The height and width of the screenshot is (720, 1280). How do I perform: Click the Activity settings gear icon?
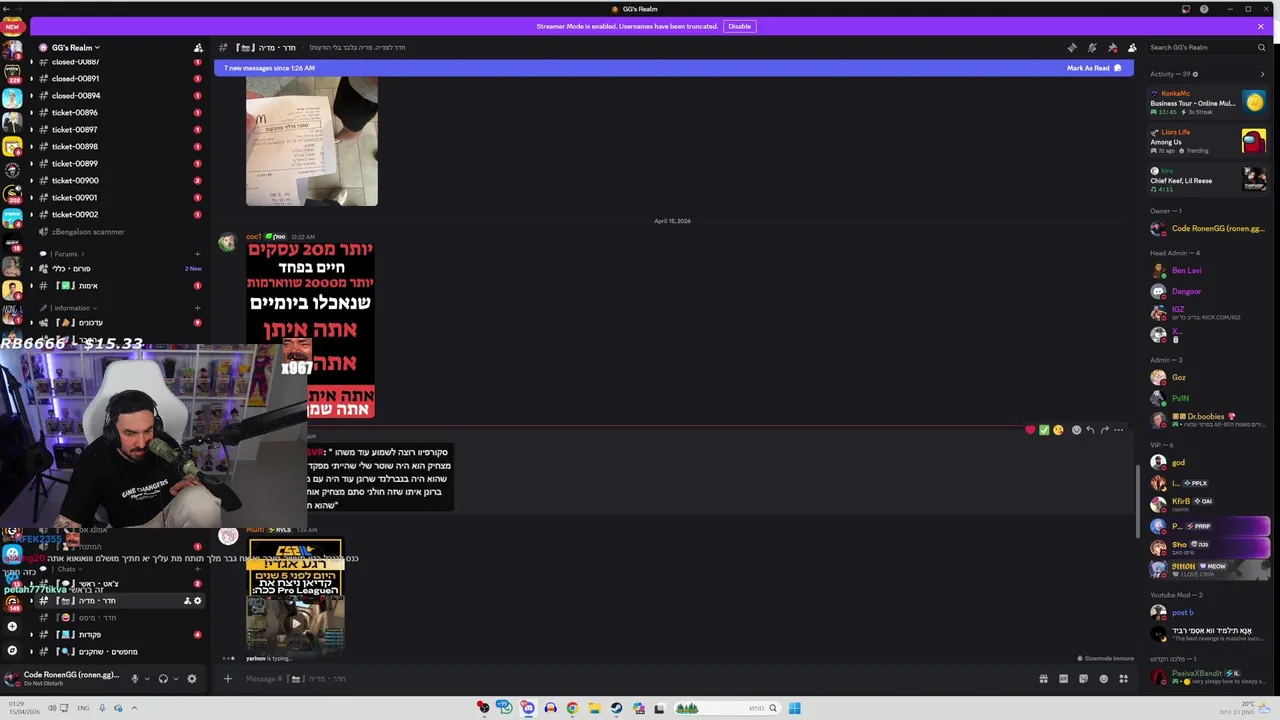pos(1195,74)
